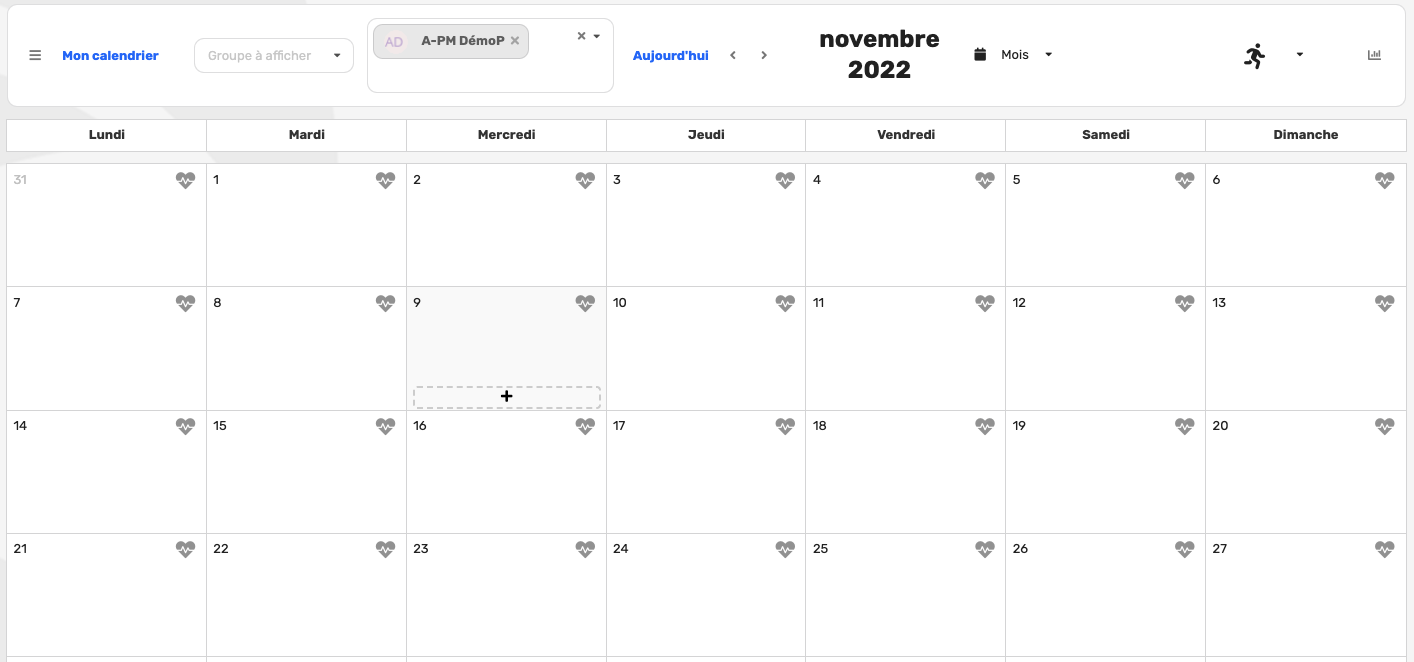Expand the arrow next to running icon
This screenshot has width=1414, height=662.
(x=1299, y=55)
